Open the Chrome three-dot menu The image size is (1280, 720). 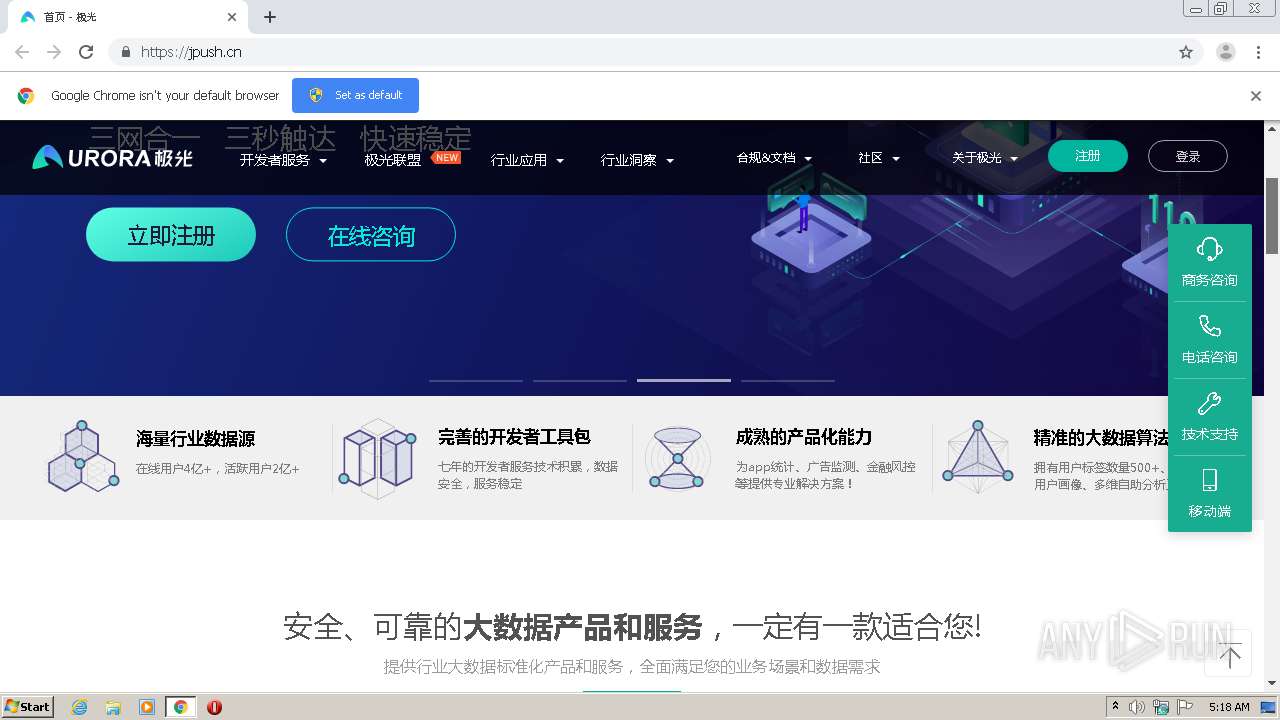1258,52
